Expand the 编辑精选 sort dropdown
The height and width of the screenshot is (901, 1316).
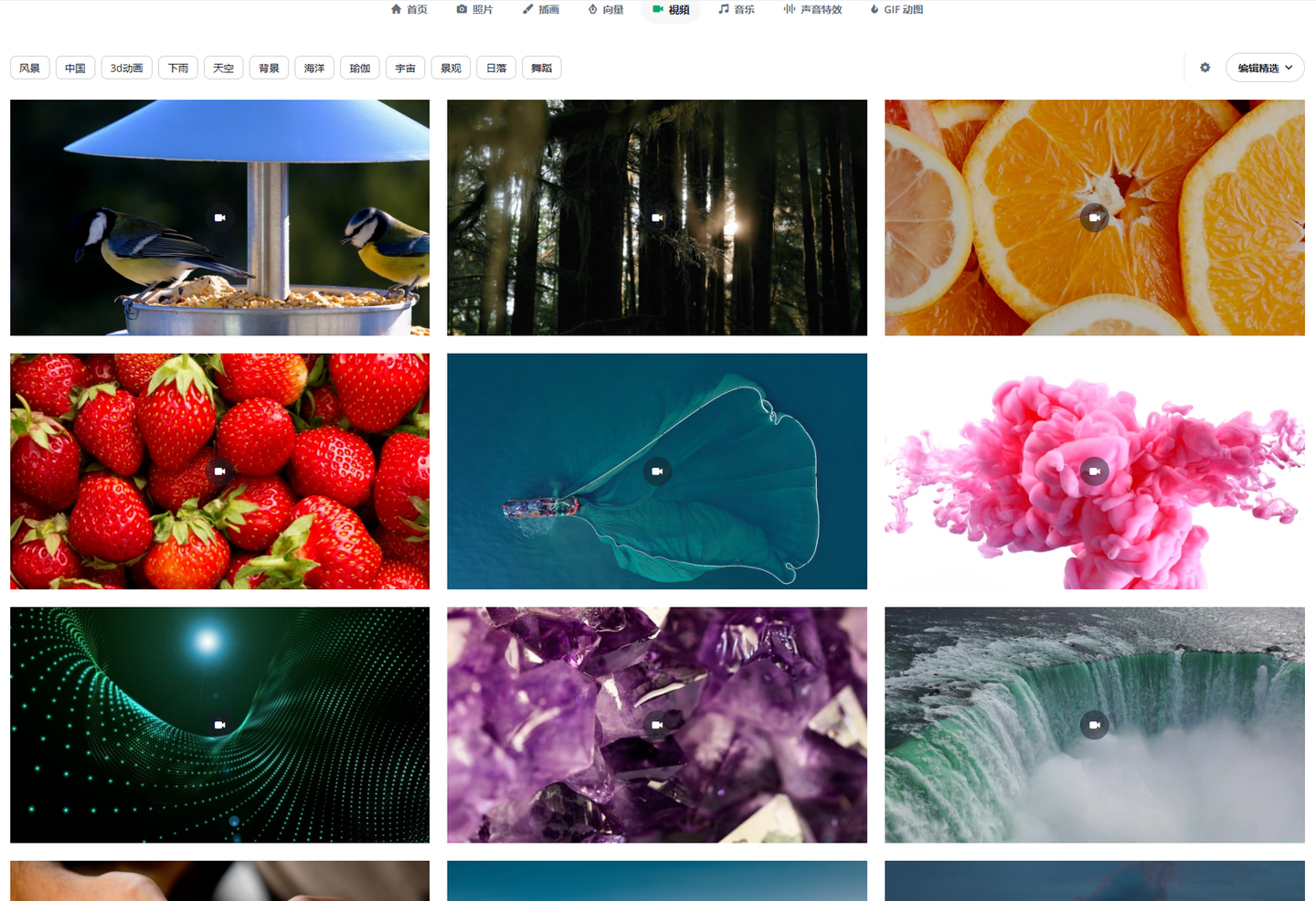point(1265,68)
